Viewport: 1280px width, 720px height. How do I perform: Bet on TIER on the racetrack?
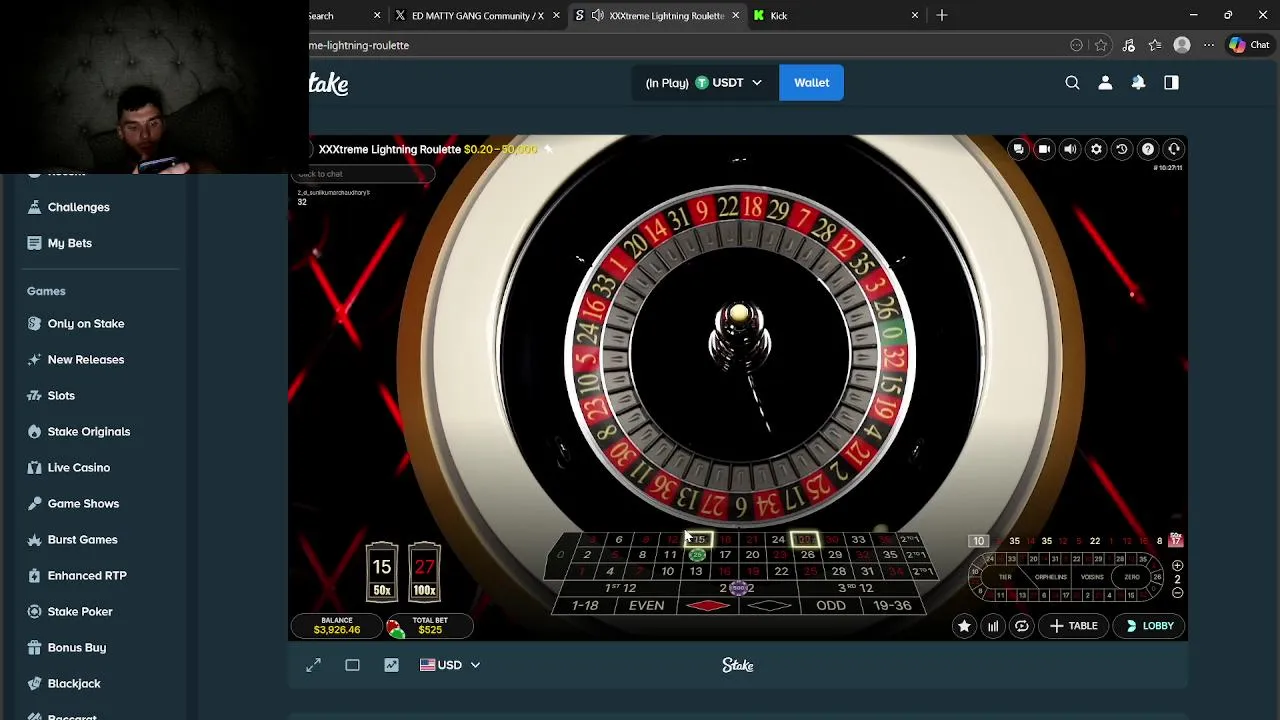1005,577
